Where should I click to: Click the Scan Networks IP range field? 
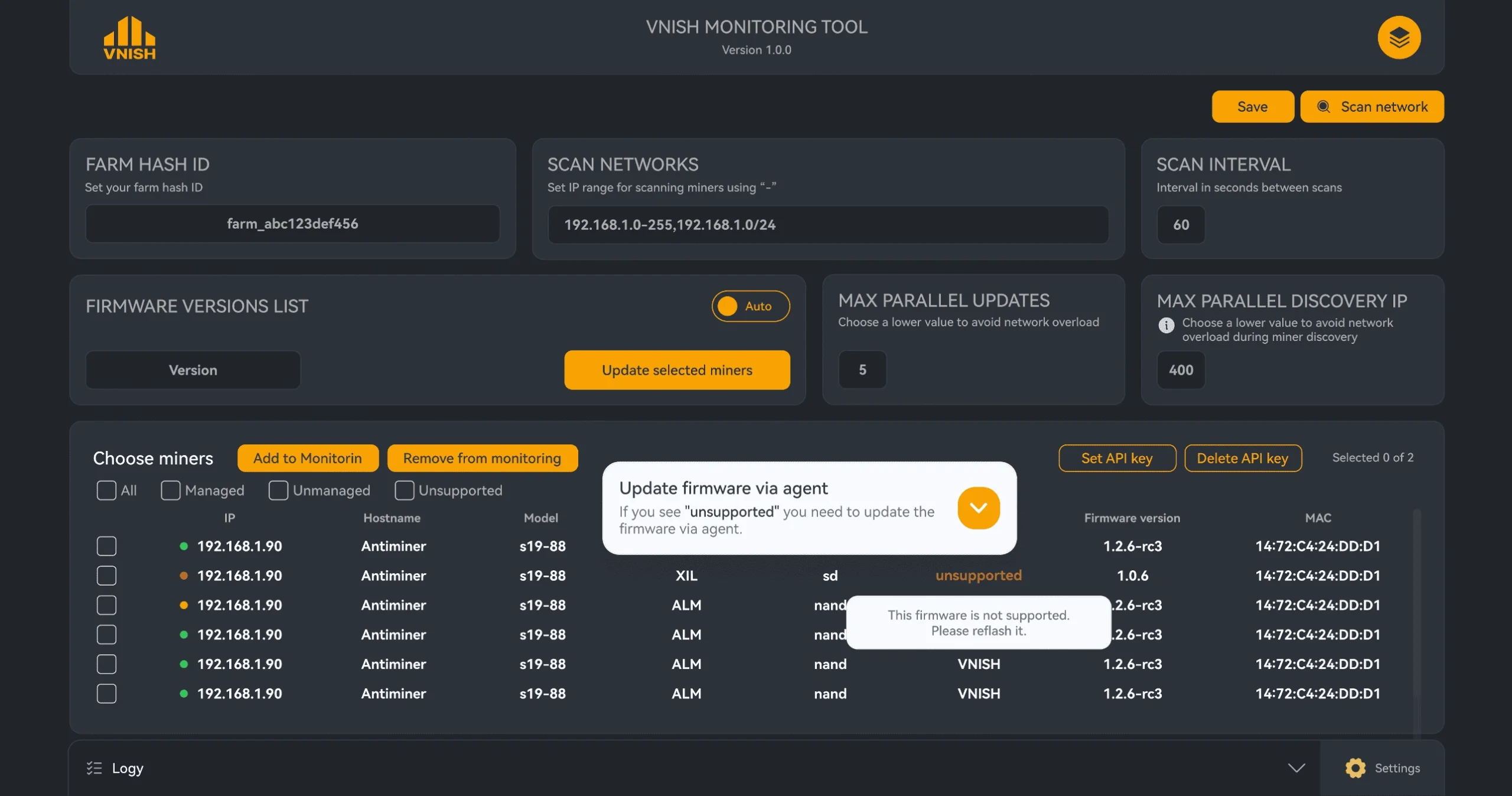828,225
